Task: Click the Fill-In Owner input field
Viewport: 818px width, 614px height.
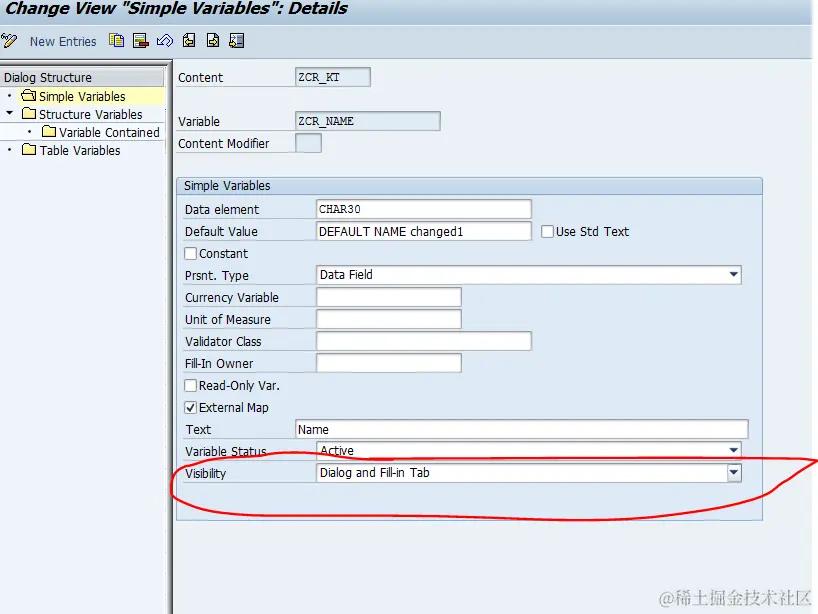Action: [389, 363]
